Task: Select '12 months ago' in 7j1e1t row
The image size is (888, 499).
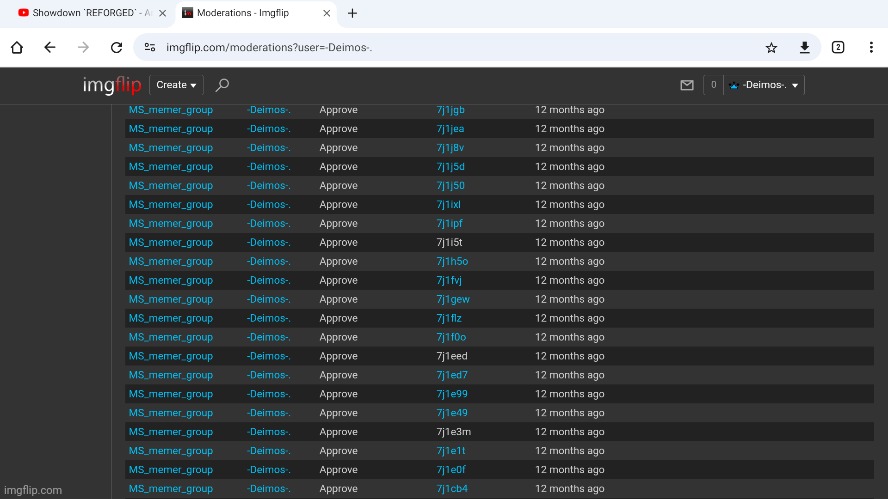Action: (x=570, y=451)
